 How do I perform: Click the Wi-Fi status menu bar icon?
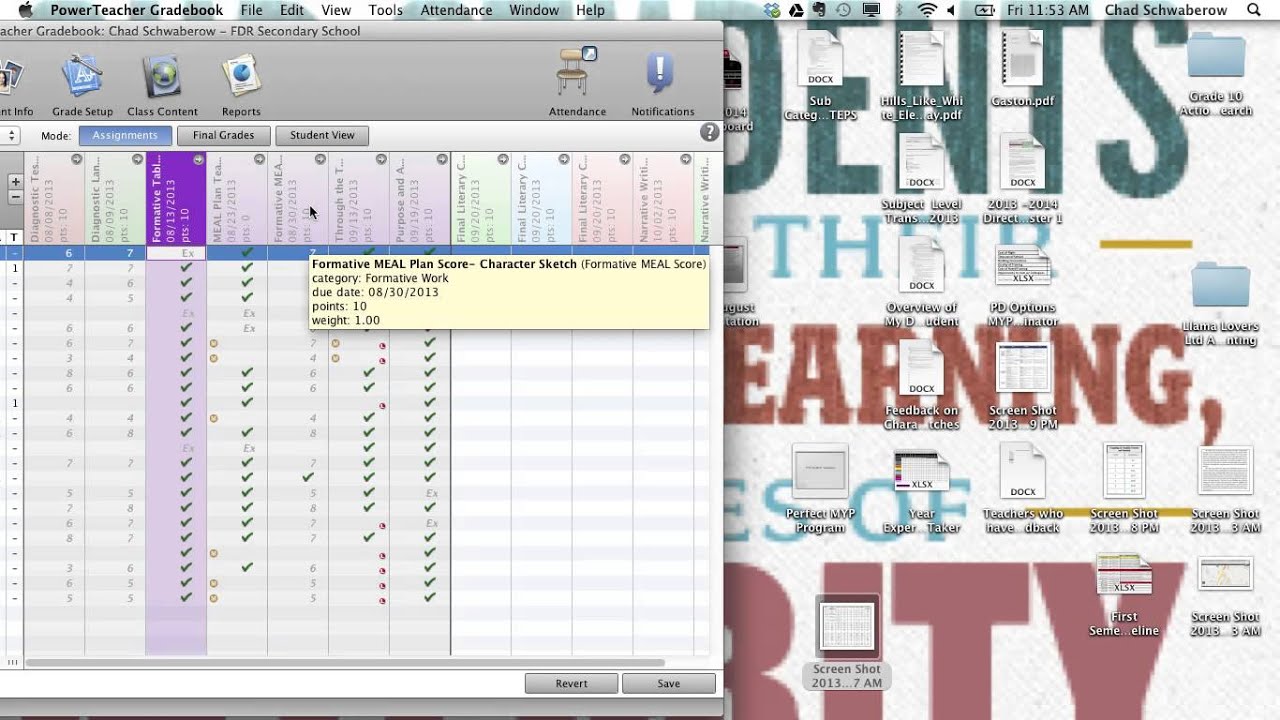coord(927,10)
